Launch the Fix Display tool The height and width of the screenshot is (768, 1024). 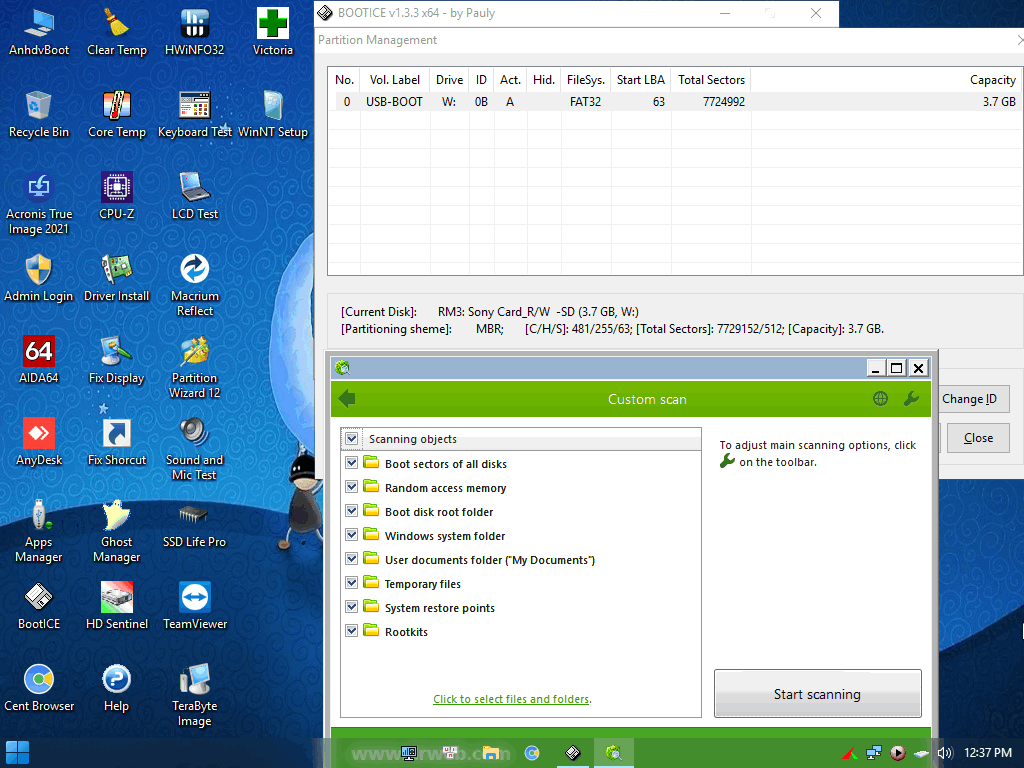117,360
